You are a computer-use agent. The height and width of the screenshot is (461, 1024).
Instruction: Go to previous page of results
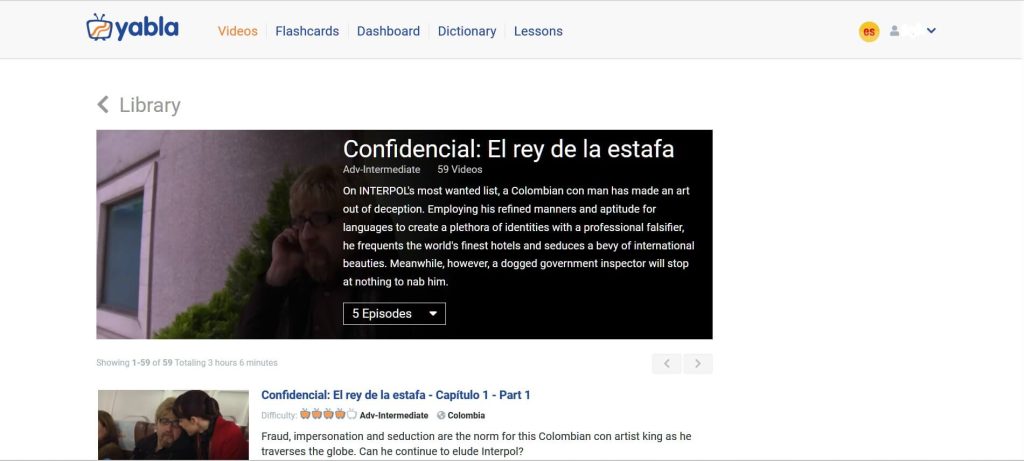click(667, 364)
